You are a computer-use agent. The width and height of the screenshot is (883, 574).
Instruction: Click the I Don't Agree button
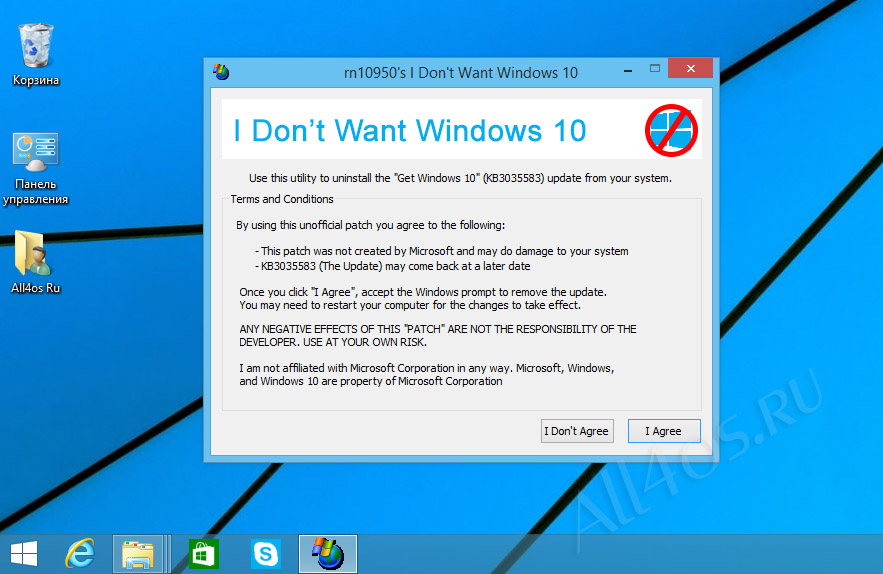point(577,431)
